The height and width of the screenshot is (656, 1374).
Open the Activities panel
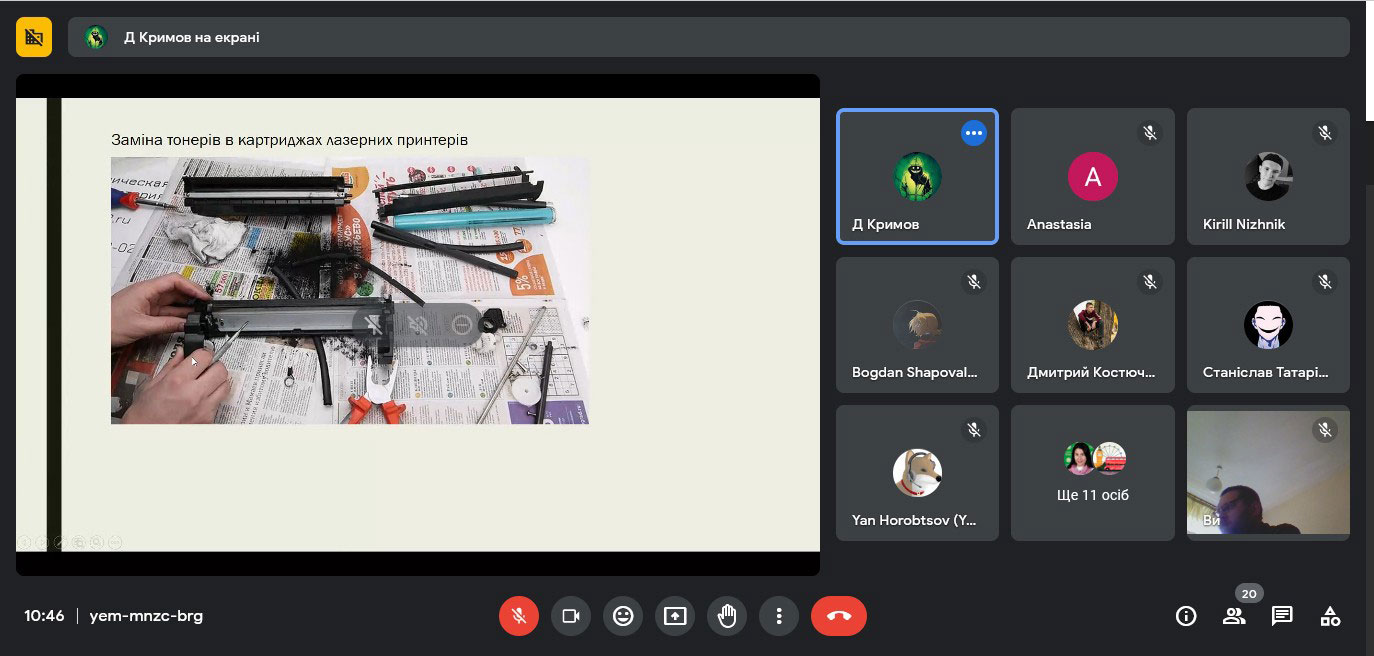(1330, 616)
